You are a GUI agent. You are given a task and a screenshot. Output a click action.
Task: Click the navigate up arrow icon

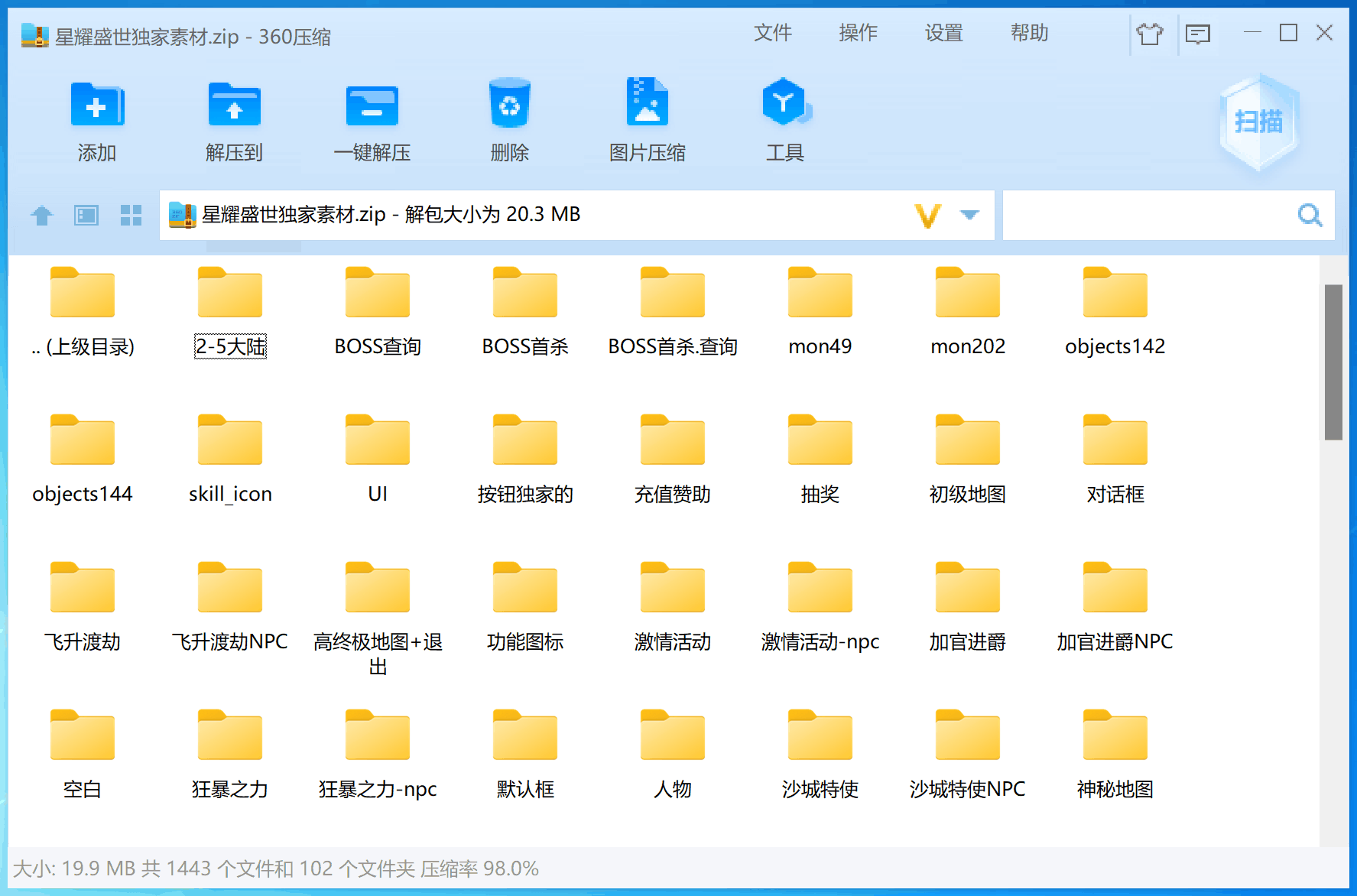click(x=41, y=215)
